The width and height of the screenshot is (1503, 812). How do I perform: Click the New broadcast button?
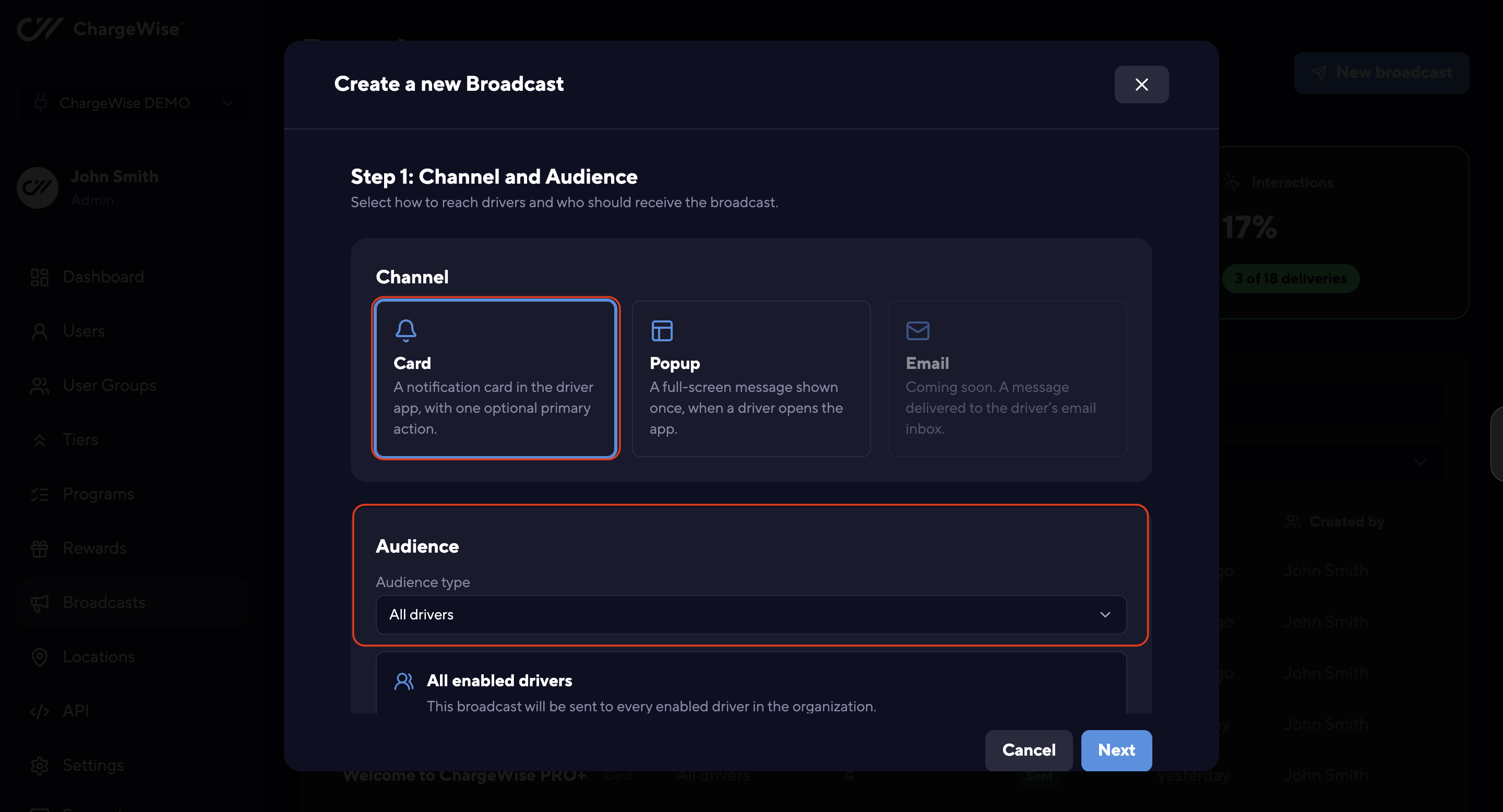1381,73
